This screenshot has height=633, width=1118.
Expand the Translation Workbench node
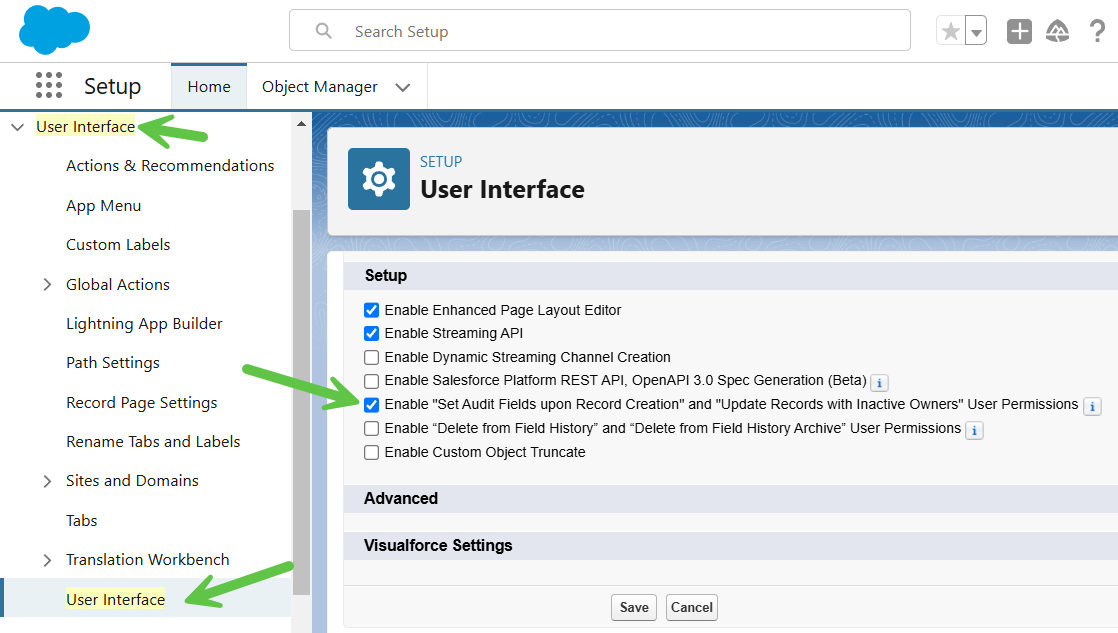tap(47, 560)
